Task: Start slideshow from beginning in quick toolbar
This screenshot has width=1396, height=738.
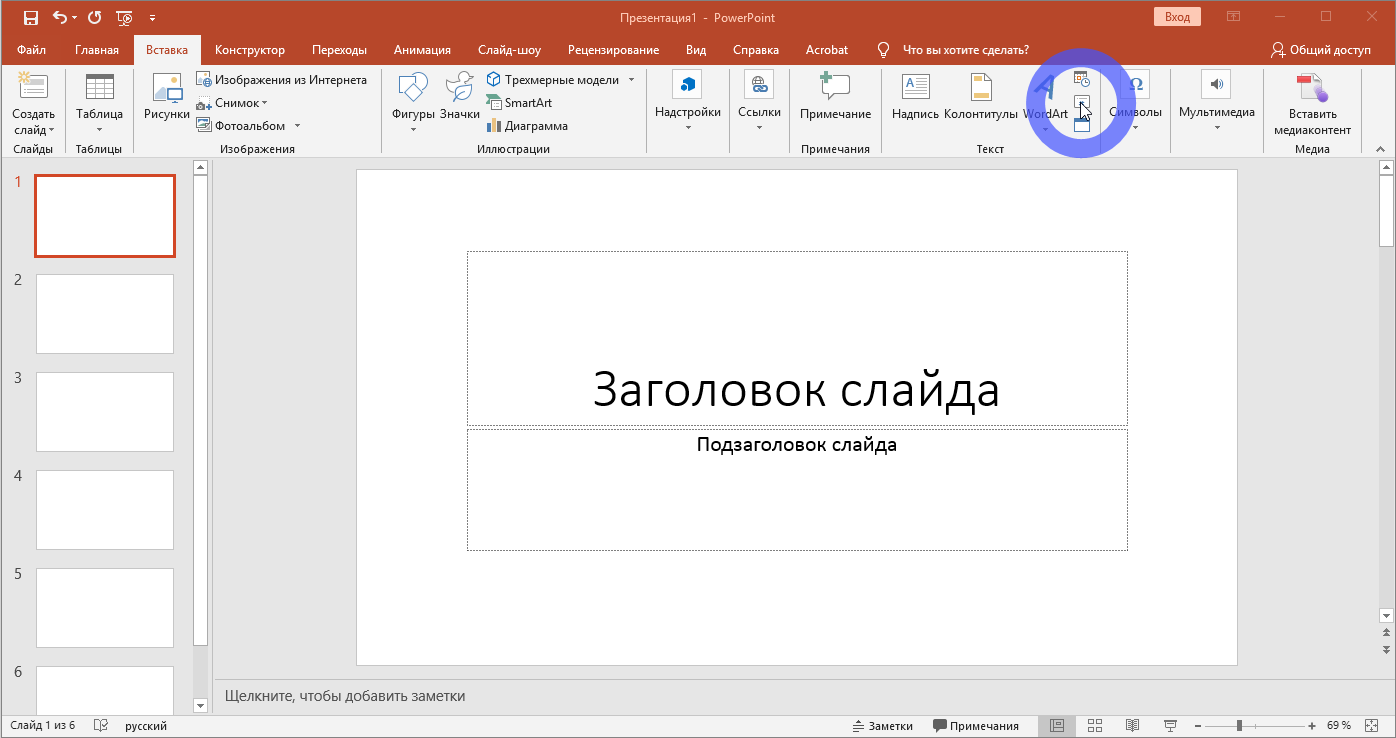Action: (x=125, y=17)
